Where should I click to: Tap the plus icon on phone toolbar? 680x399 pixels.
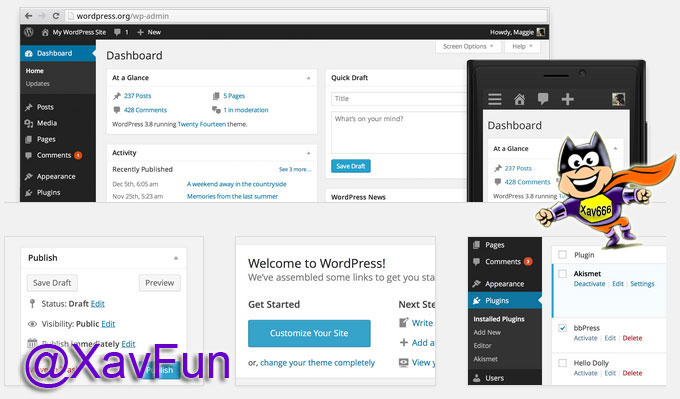point(567,99)
